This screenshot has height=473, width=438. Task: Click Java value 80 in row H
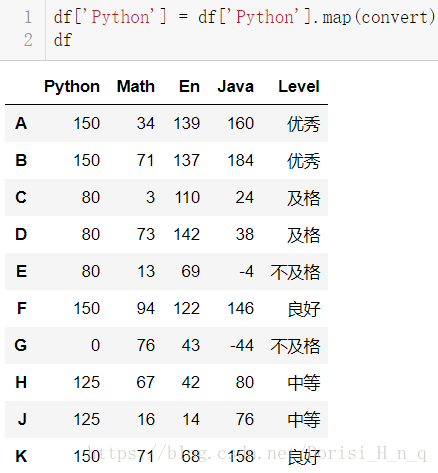coord(245,382)
